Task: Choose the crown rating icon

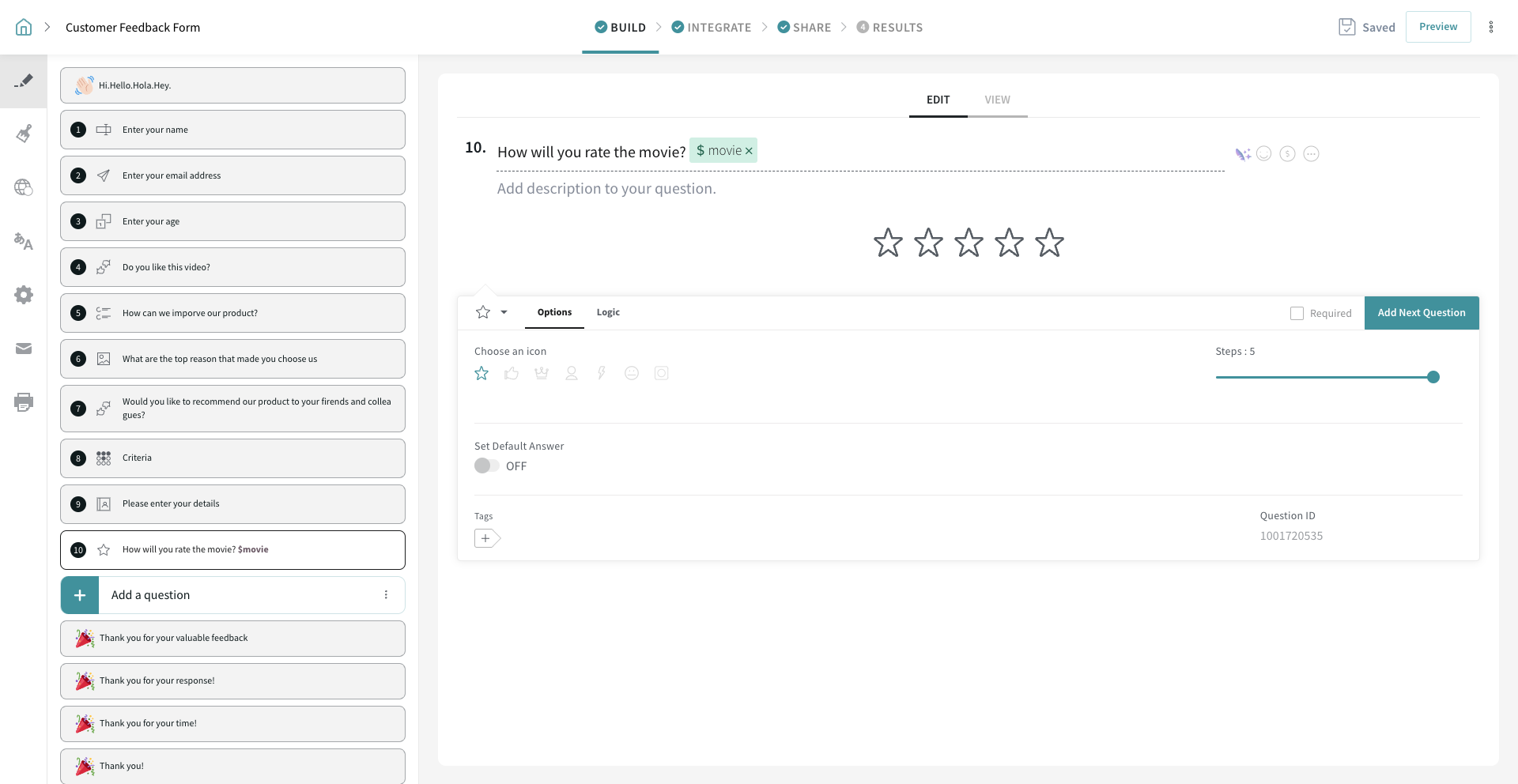Action: point(542,373)
